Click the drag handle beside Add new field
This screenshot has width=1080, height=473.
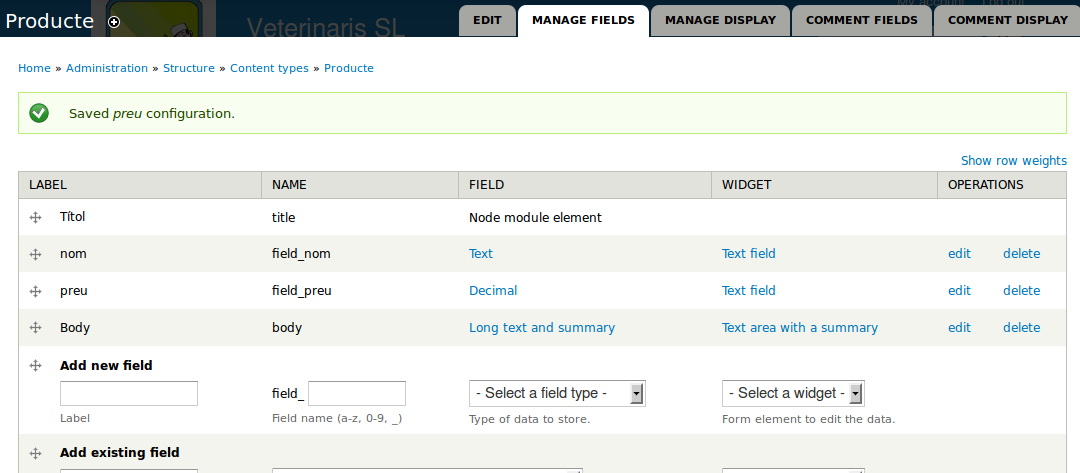[x=36, y=366]
